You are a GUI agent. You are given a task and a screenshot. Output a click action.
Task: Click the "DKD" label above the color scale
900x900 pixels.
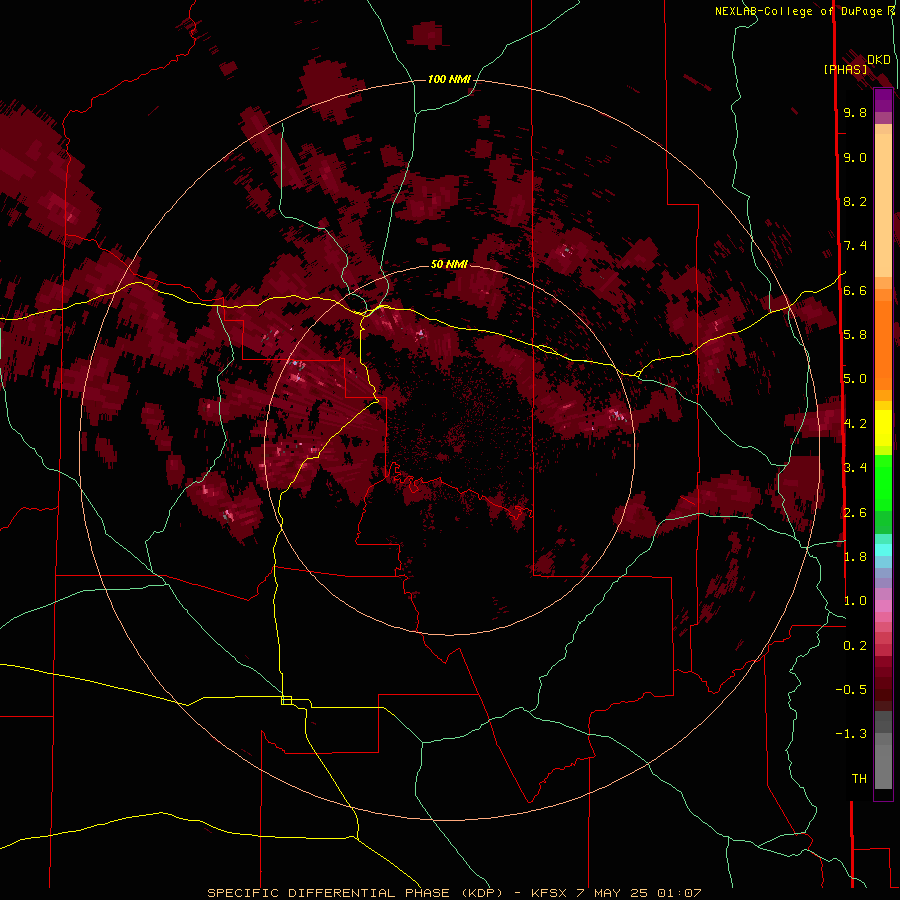coord(879,60)
